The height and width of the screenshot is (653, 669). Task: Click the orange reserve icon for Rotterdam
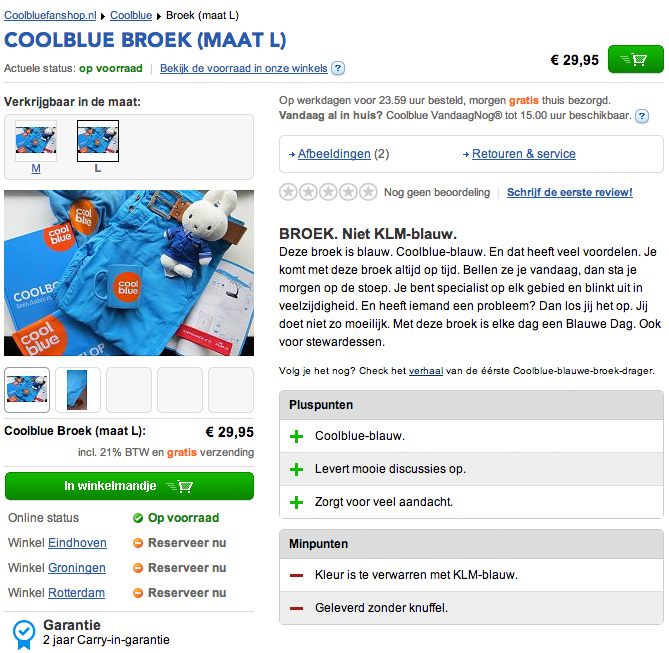click(138, 593)
